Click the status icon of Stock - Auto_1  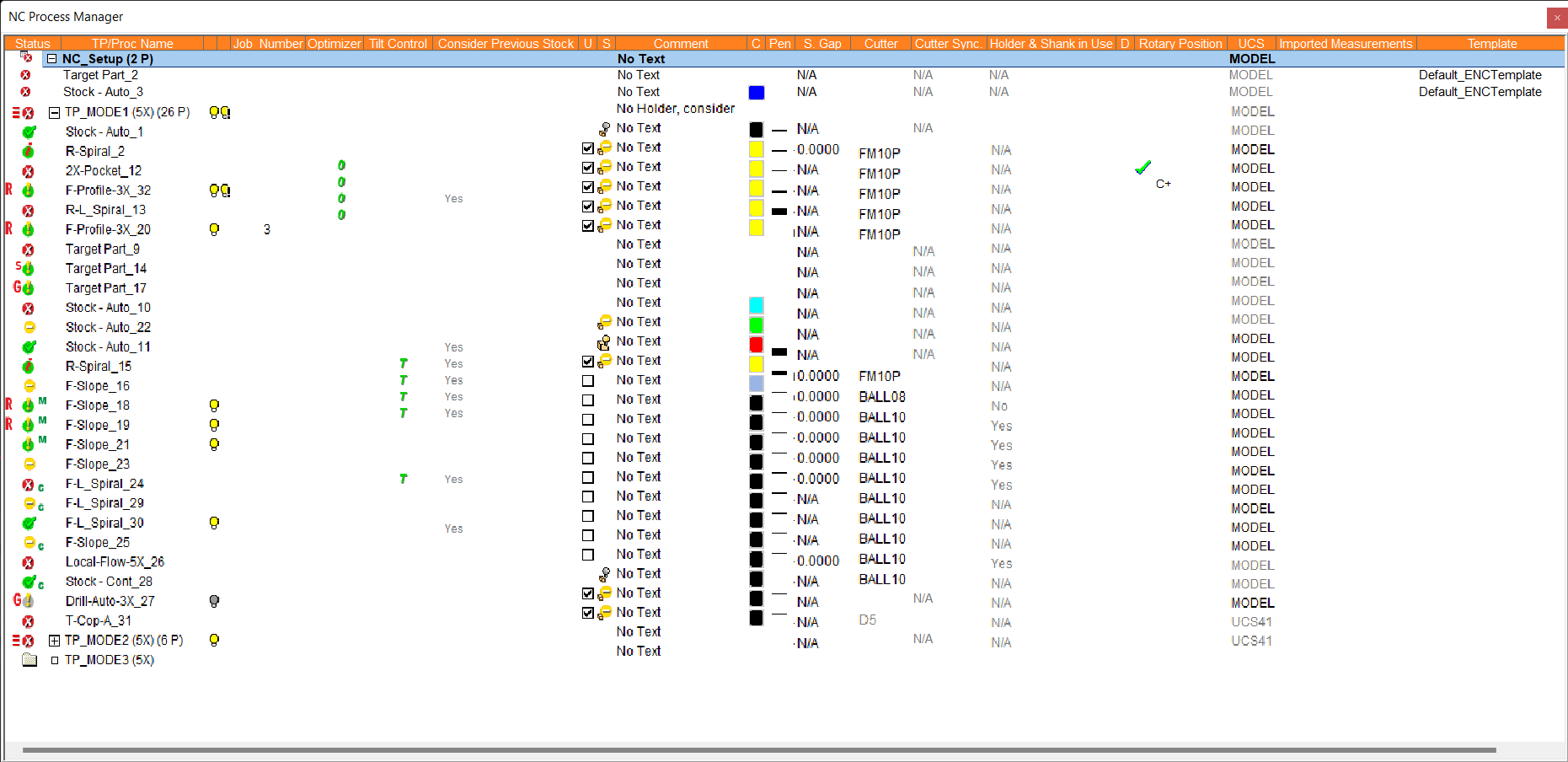click(29, 131)
